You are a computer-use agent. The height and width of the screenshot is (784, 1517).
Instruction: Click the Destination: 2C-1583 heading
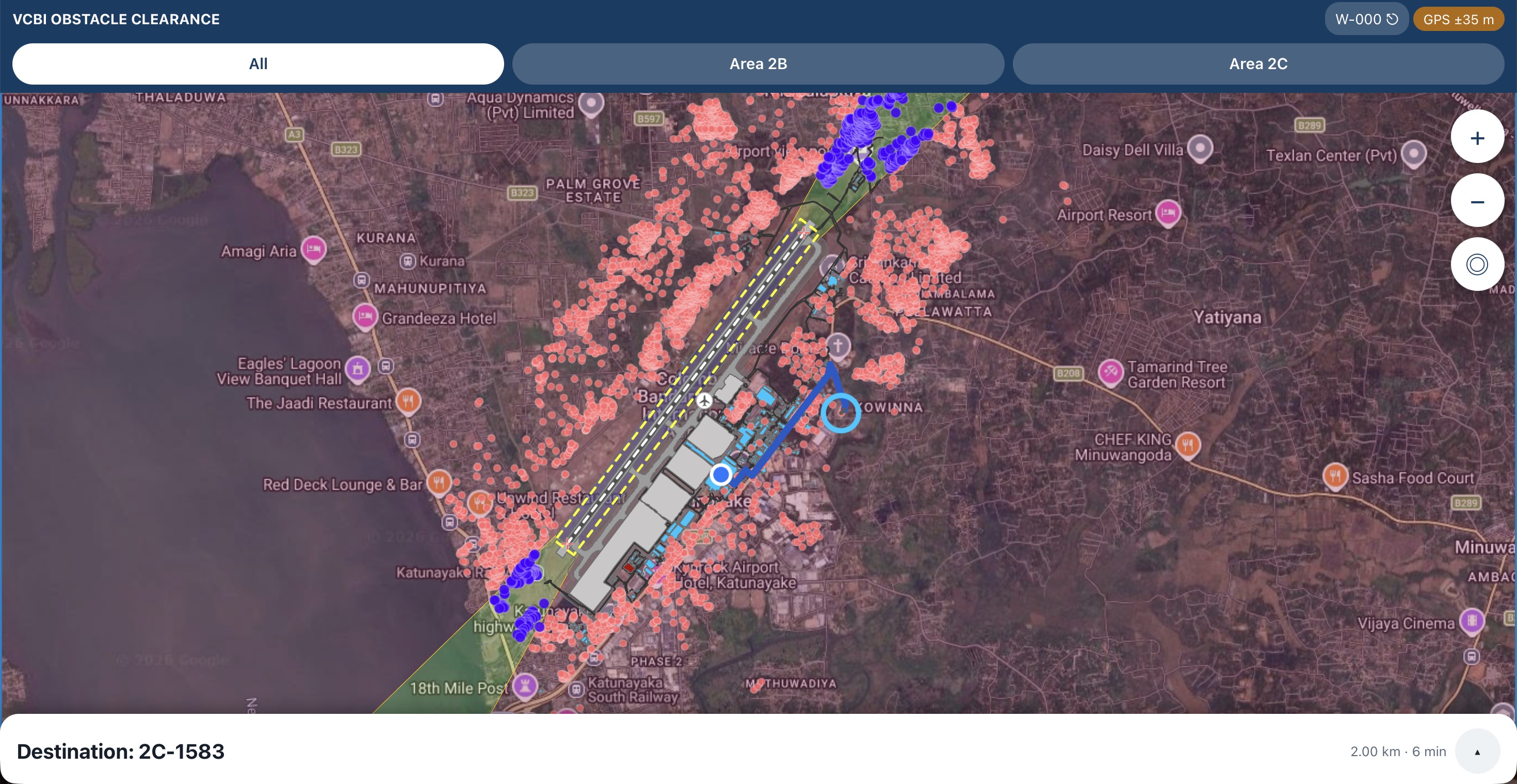[x=121, y=751]
